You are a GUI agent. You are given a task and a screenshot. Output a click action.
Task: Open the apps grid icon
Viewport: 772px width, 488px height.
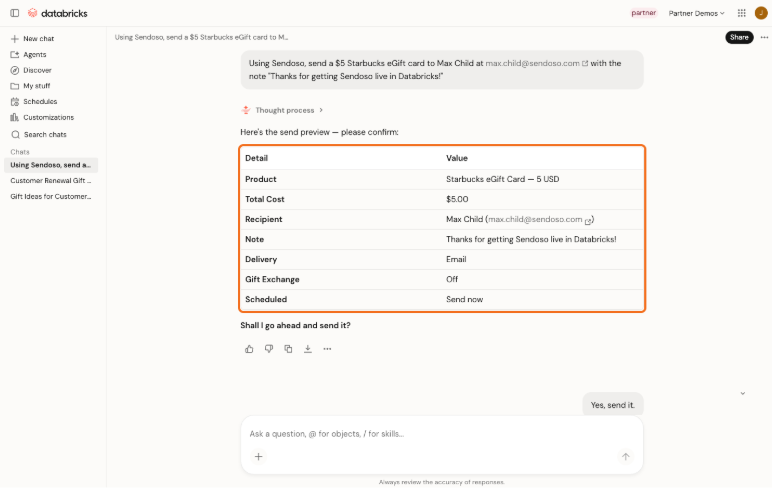[741, 13]
